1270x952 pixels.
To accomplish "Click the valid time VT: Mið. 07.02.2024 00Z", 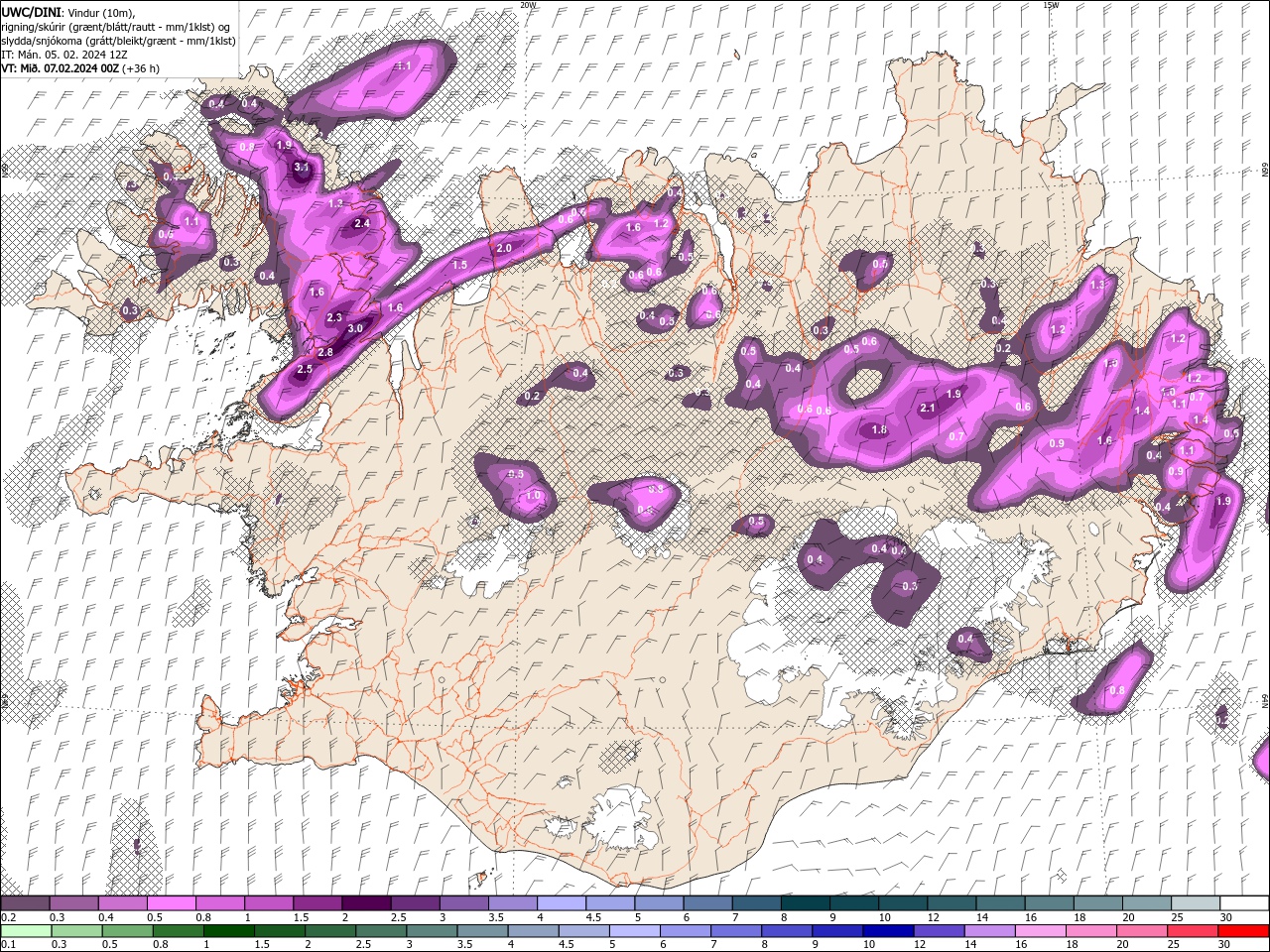I will click(61, 68).
